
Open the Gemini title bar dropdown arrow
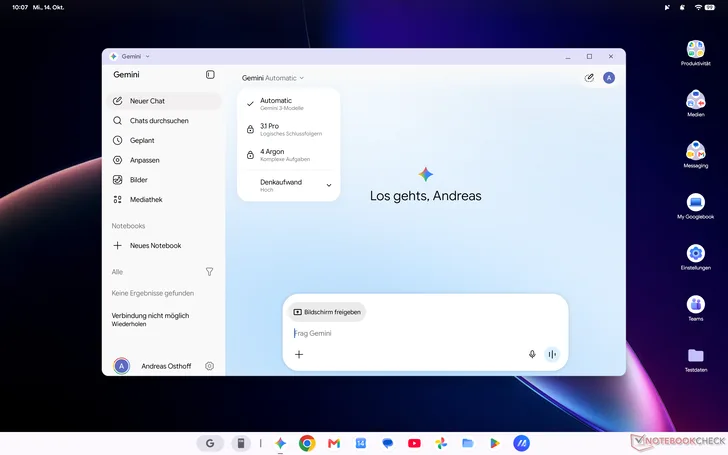[148, 56]
